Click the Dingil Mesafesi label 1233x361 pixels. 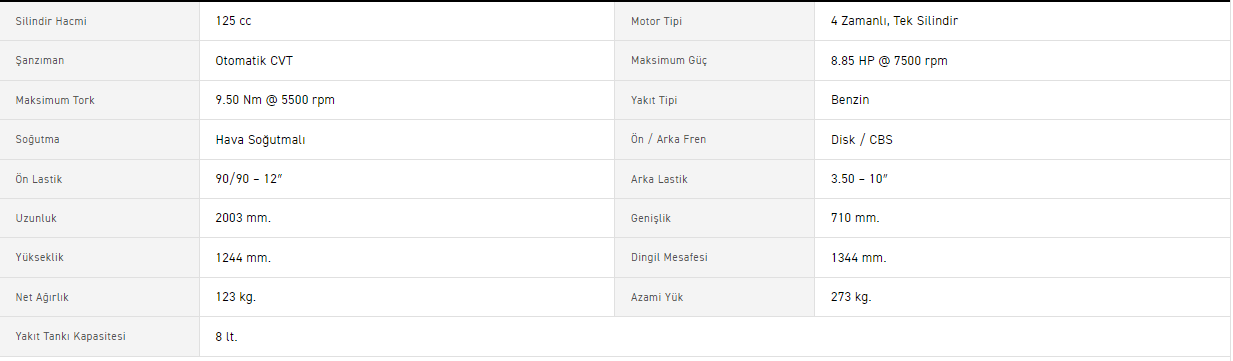click(x=669, y=258)
